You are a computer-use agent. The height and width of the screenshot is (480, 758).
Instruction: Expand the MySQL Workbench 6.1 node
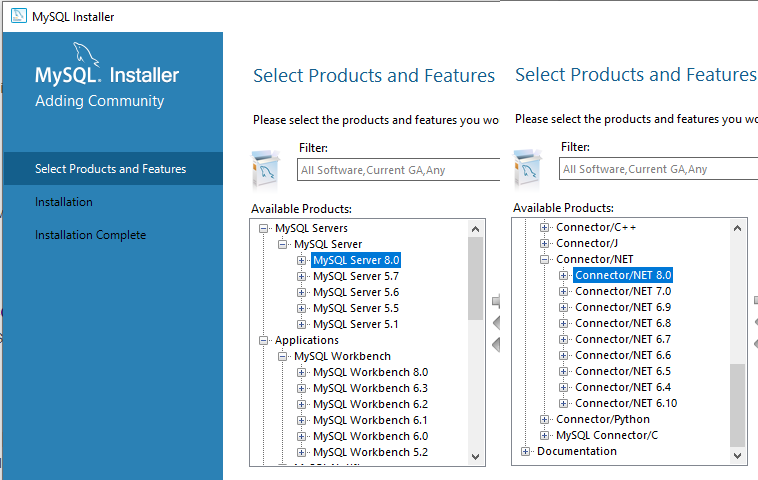(x=301, y=420)
